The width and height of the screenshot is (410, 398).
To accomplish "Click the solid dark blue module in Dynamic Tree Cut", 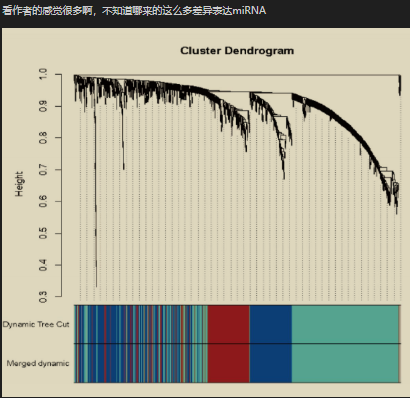I will (271, 324).
